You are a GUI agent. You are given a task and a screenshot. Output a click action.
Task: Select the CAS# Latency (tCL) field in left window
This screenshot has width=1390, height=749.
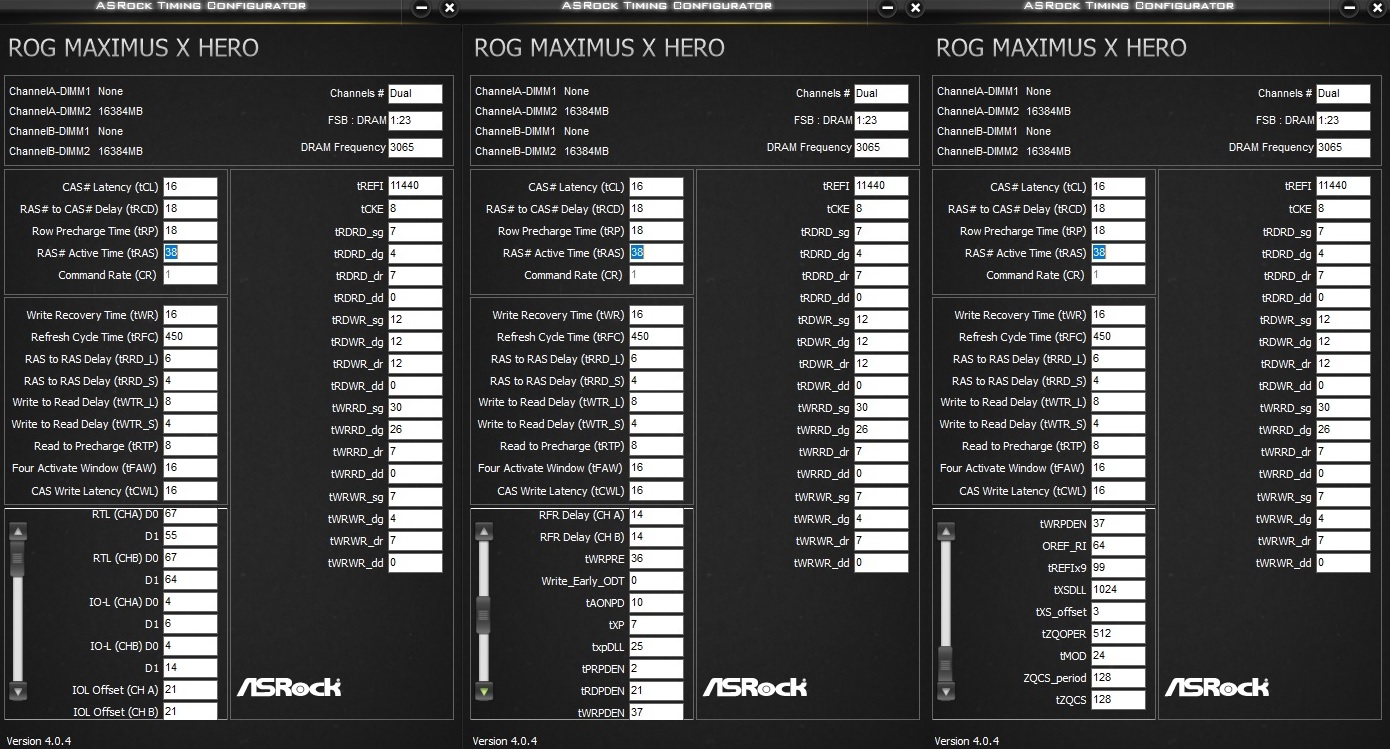pyautogui.click(x=190, y=187)
